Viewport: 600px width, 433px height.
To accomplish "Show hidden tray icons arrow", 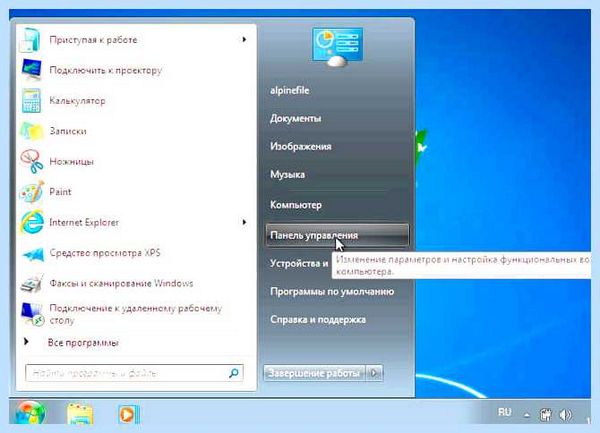I will coord(527,415).
